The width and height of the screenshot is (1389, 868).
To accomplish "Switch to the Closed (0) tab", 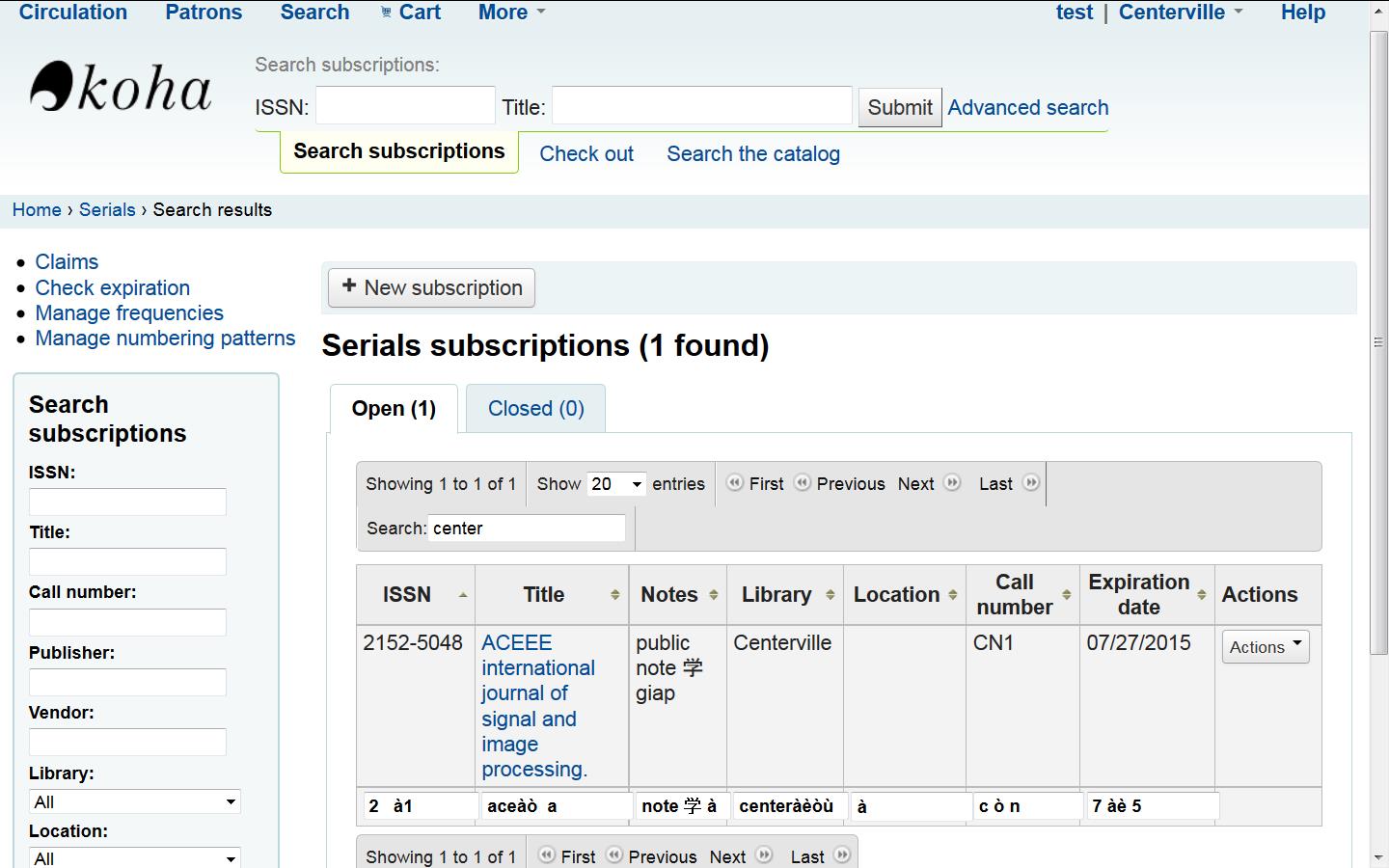I will tap(535, 409).
